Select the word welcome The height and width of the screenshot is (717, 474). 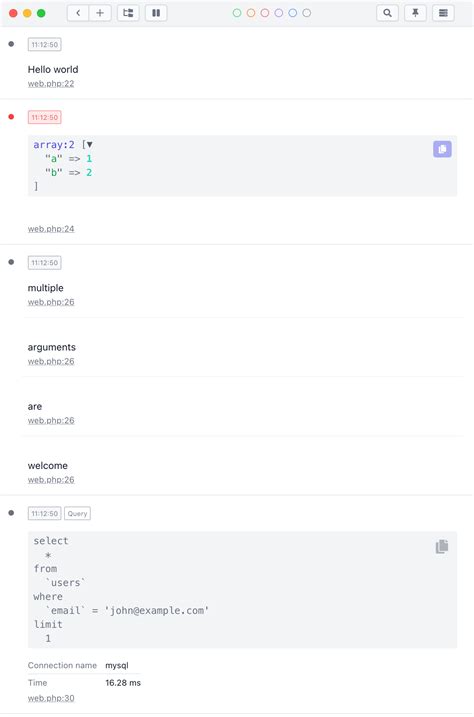[48, 466]
